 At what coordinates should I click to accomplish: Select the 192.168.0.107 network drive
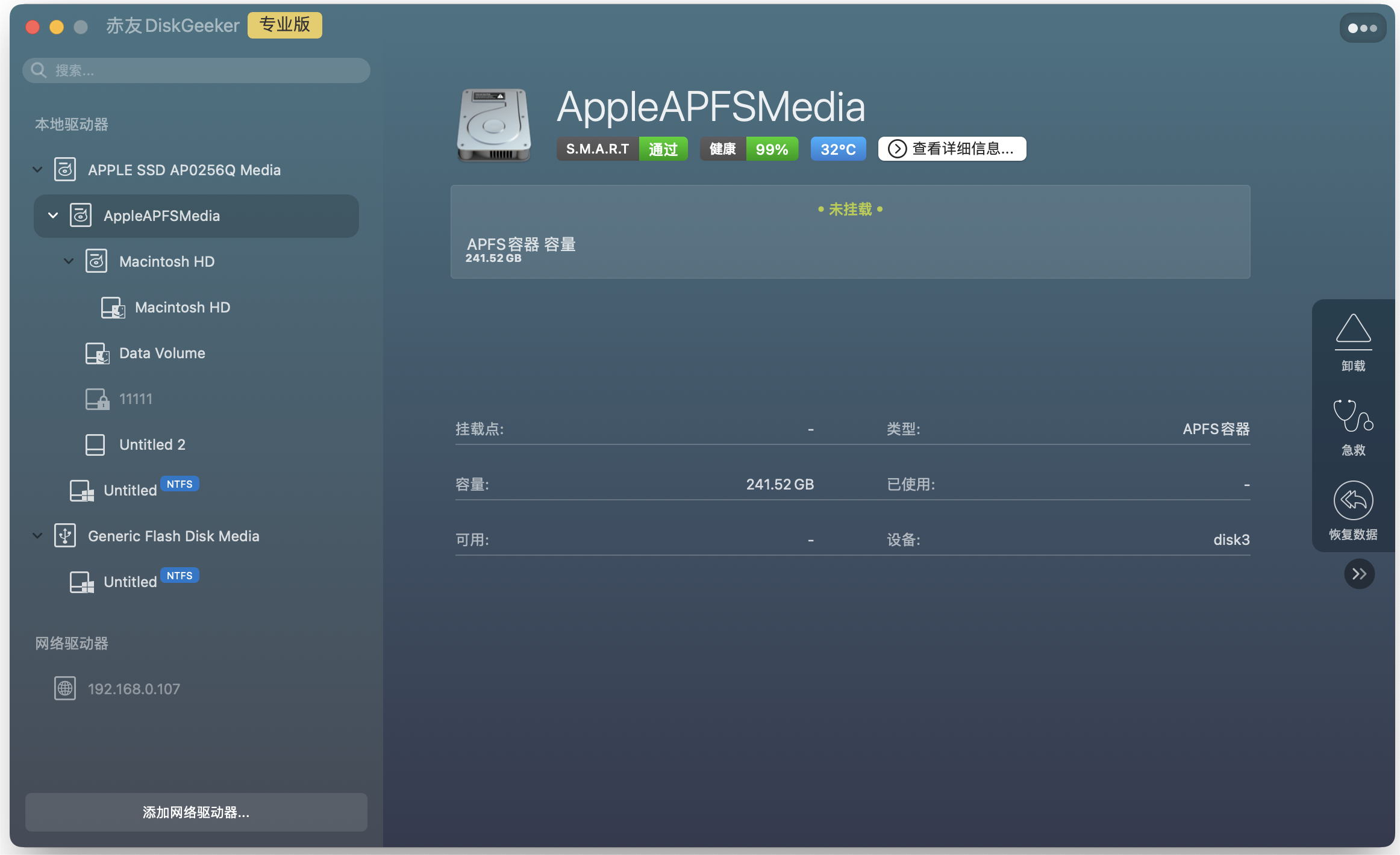click(x=134, y=689)
